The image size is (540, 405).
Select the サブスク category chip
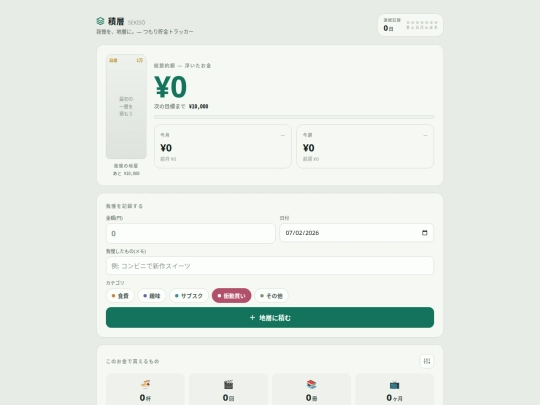click(x=189, y=296)
